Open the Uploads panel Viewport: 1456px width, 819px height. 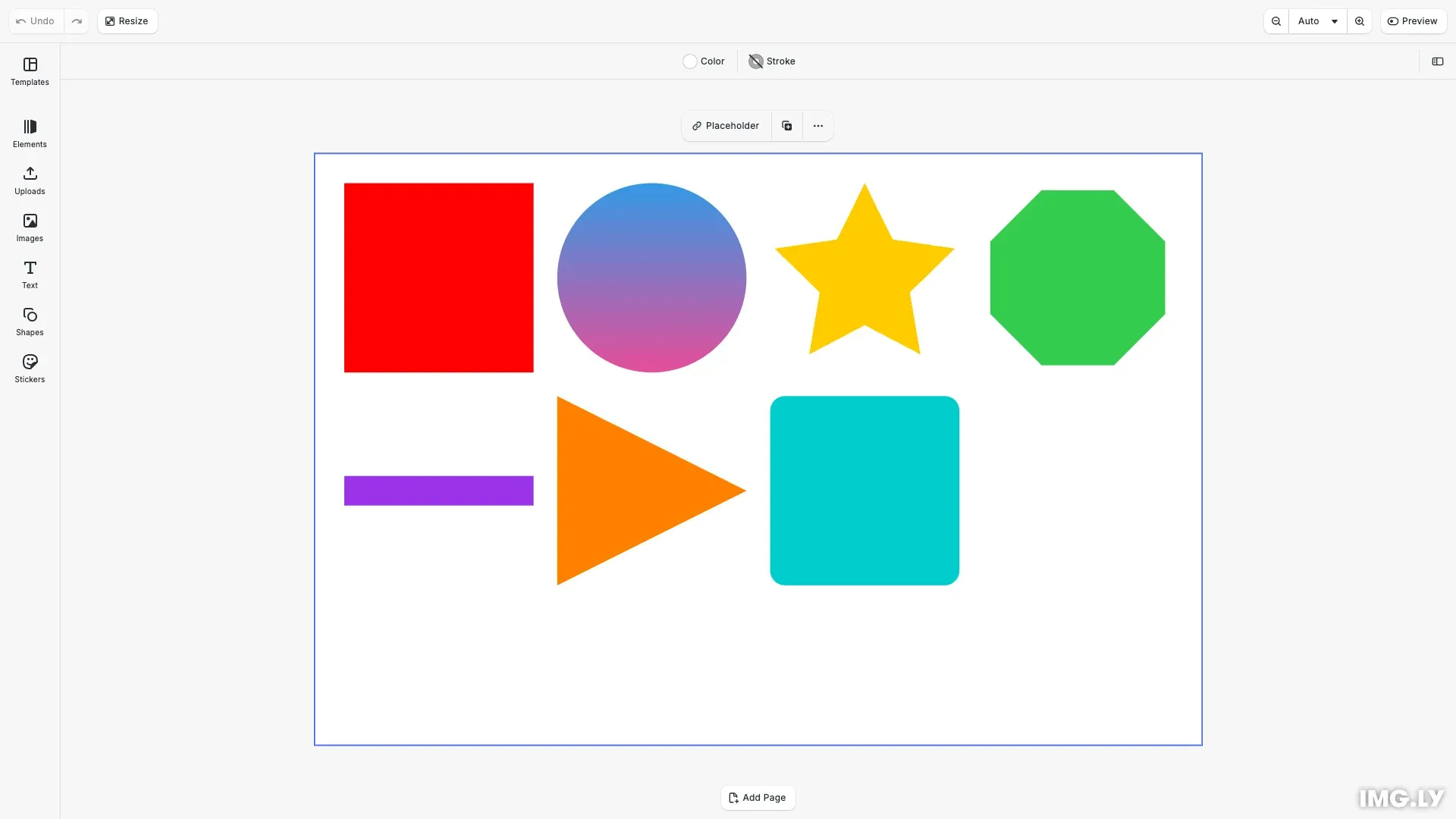(30, 180)
